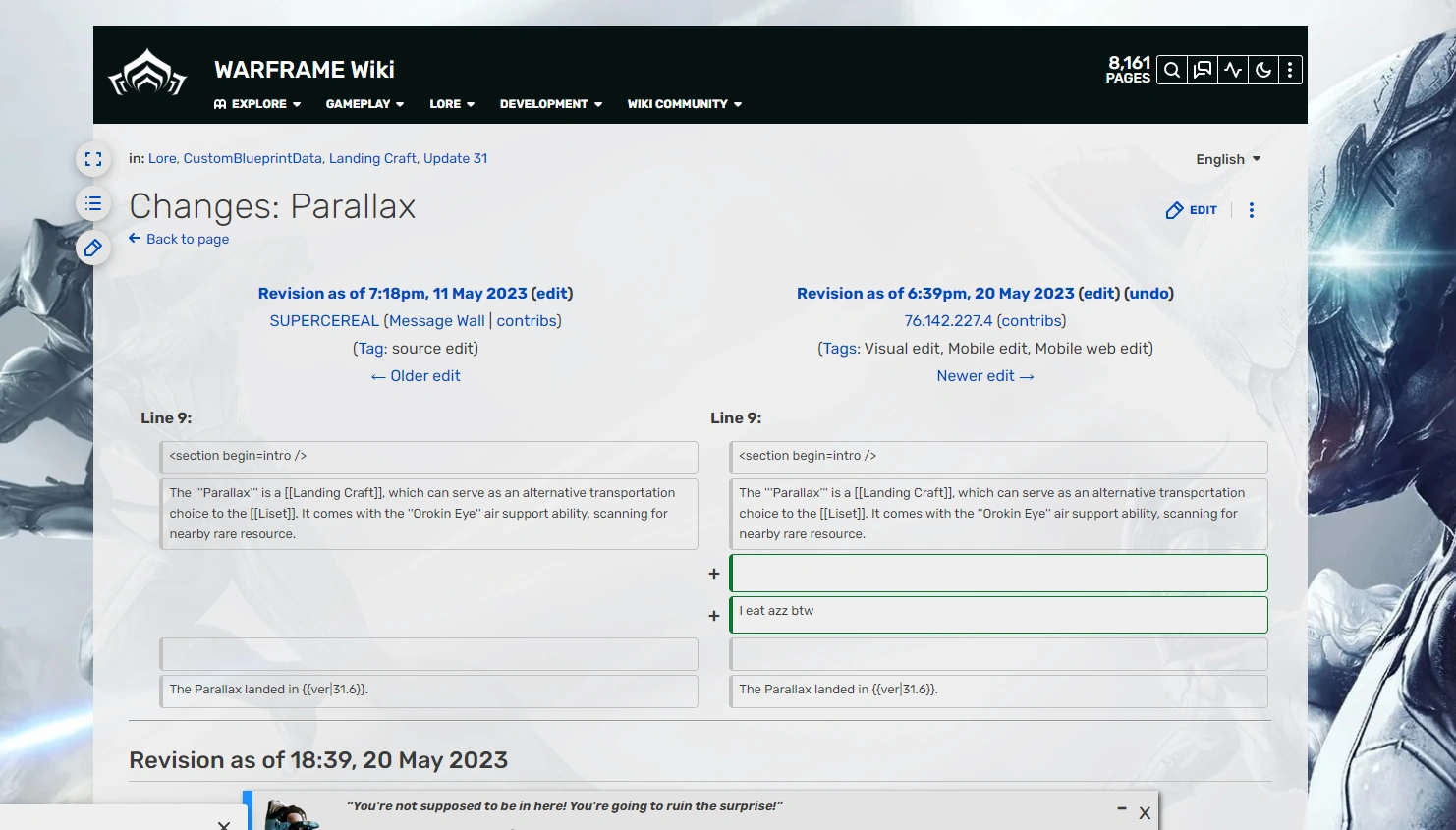Click the Tag link under SUPERCEREAL
1456x830 pixels.
pyautogui.click(x=370, y=349)
